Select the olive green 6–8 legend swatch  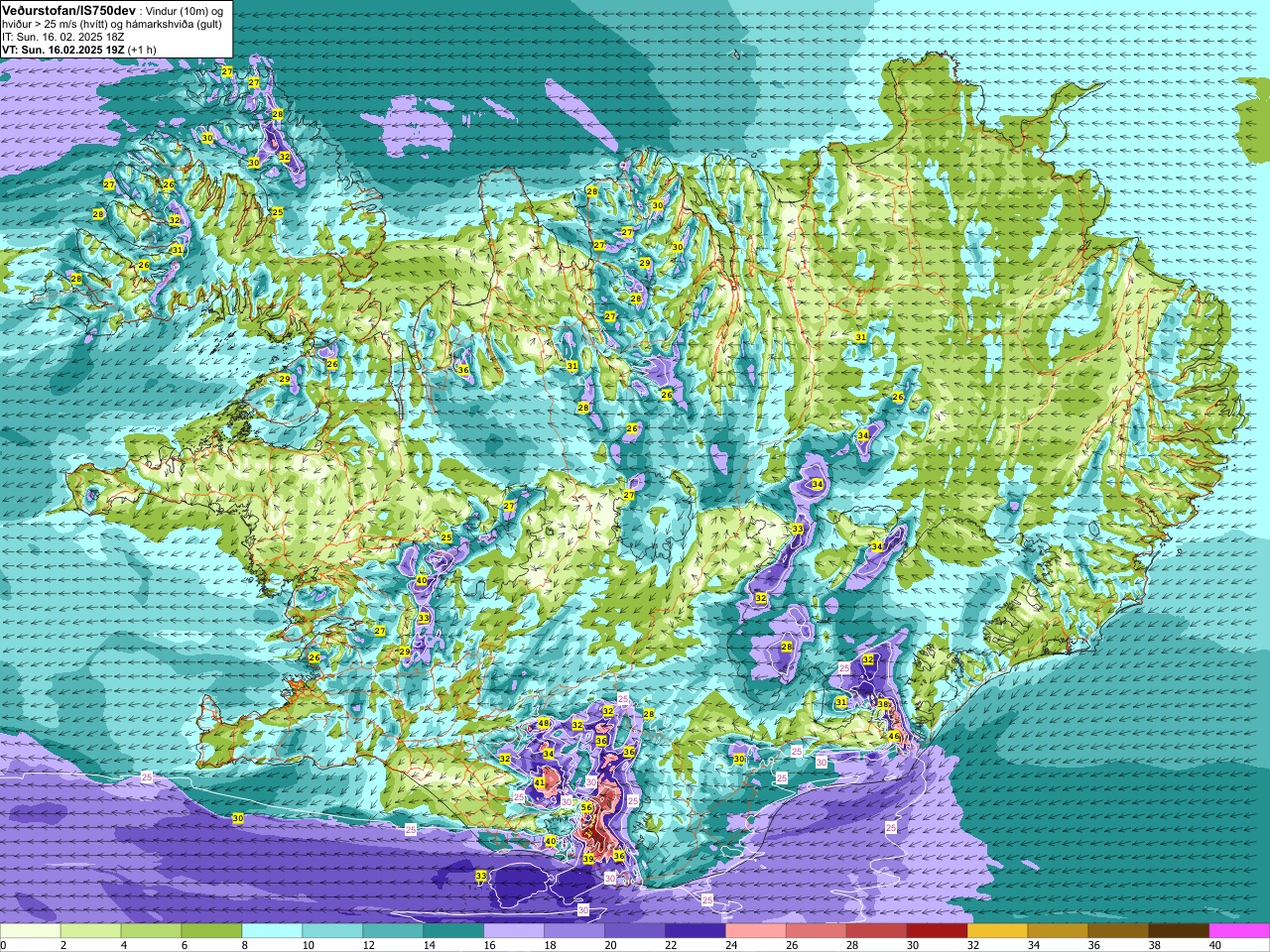211,931
